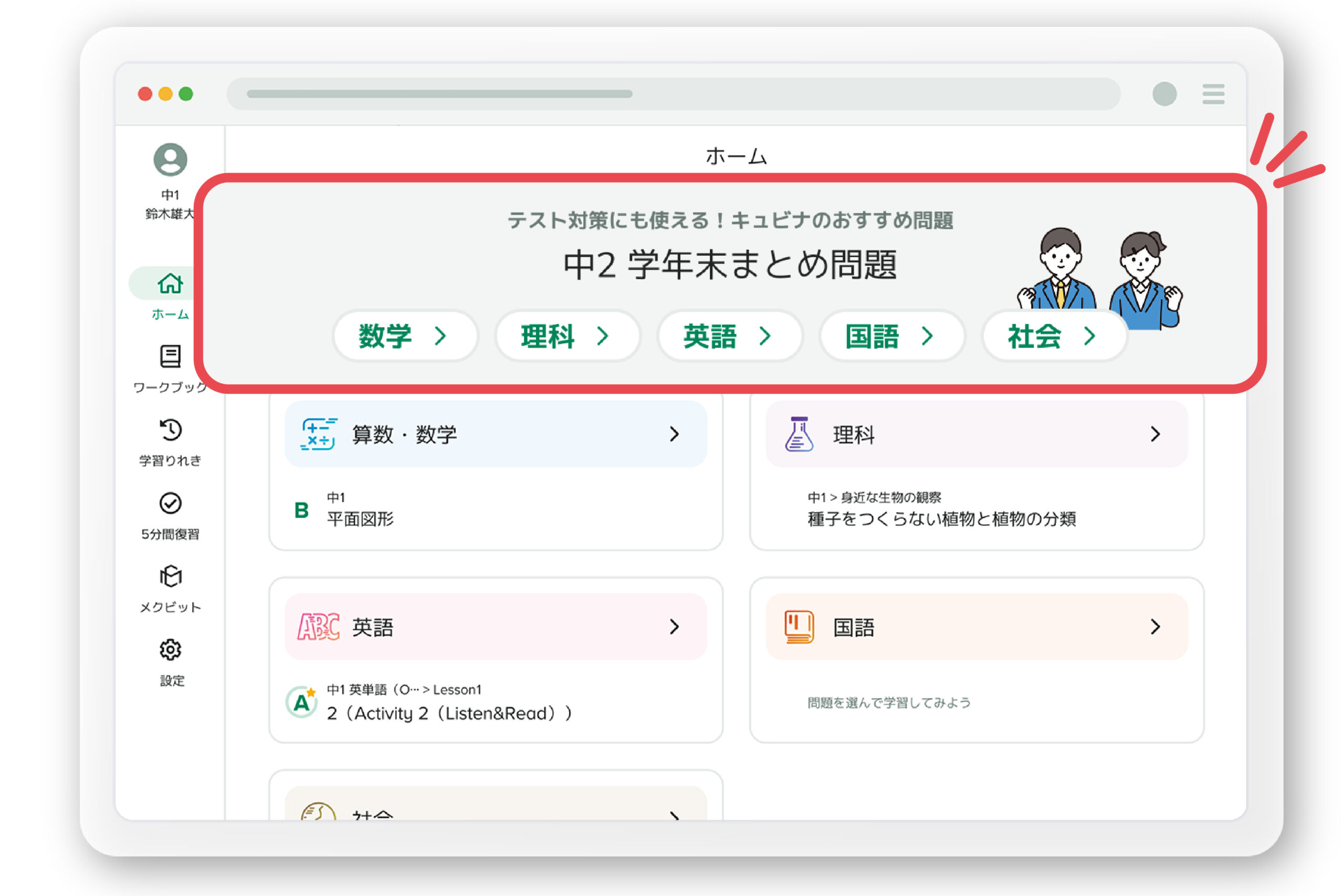Select the 社会 recommended problems button
The height and width of the screenshot is (896, 1344).
tap(1053, 336)
